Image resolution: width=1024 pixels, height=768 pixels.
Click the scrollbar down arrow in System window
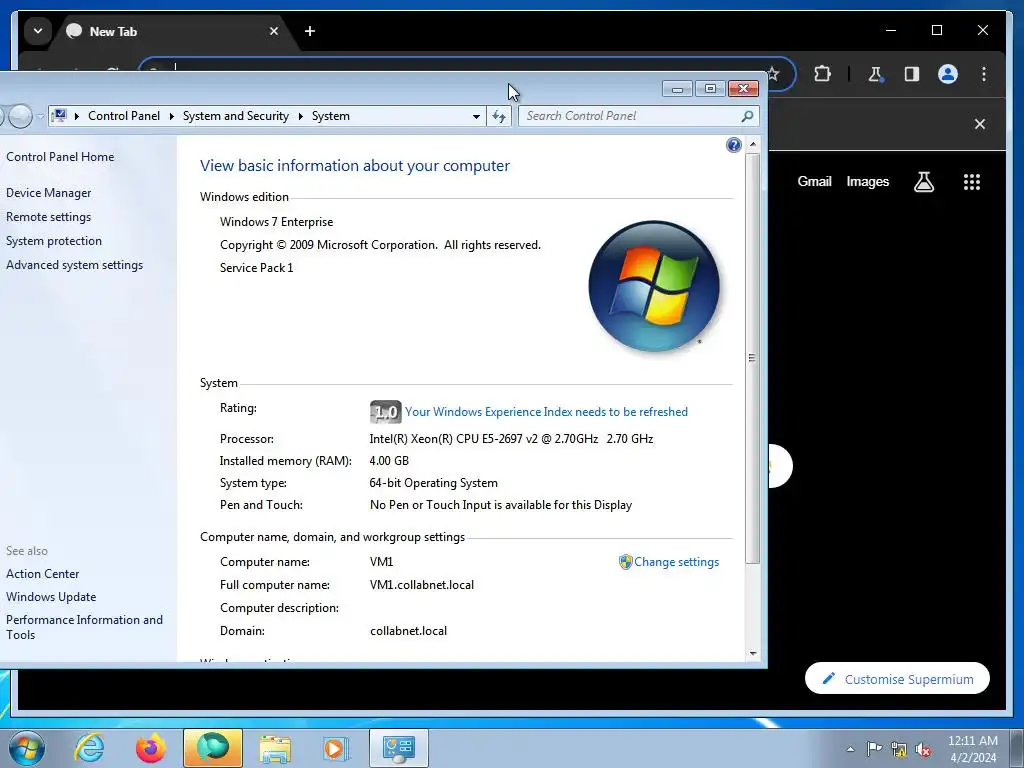(753, 653)
